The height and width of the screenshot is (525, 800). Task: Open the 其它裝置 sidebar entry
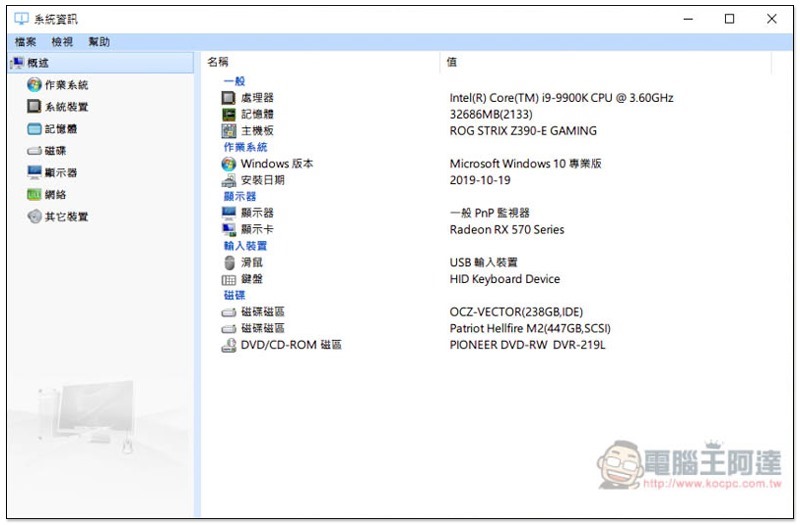coord(66,216)
